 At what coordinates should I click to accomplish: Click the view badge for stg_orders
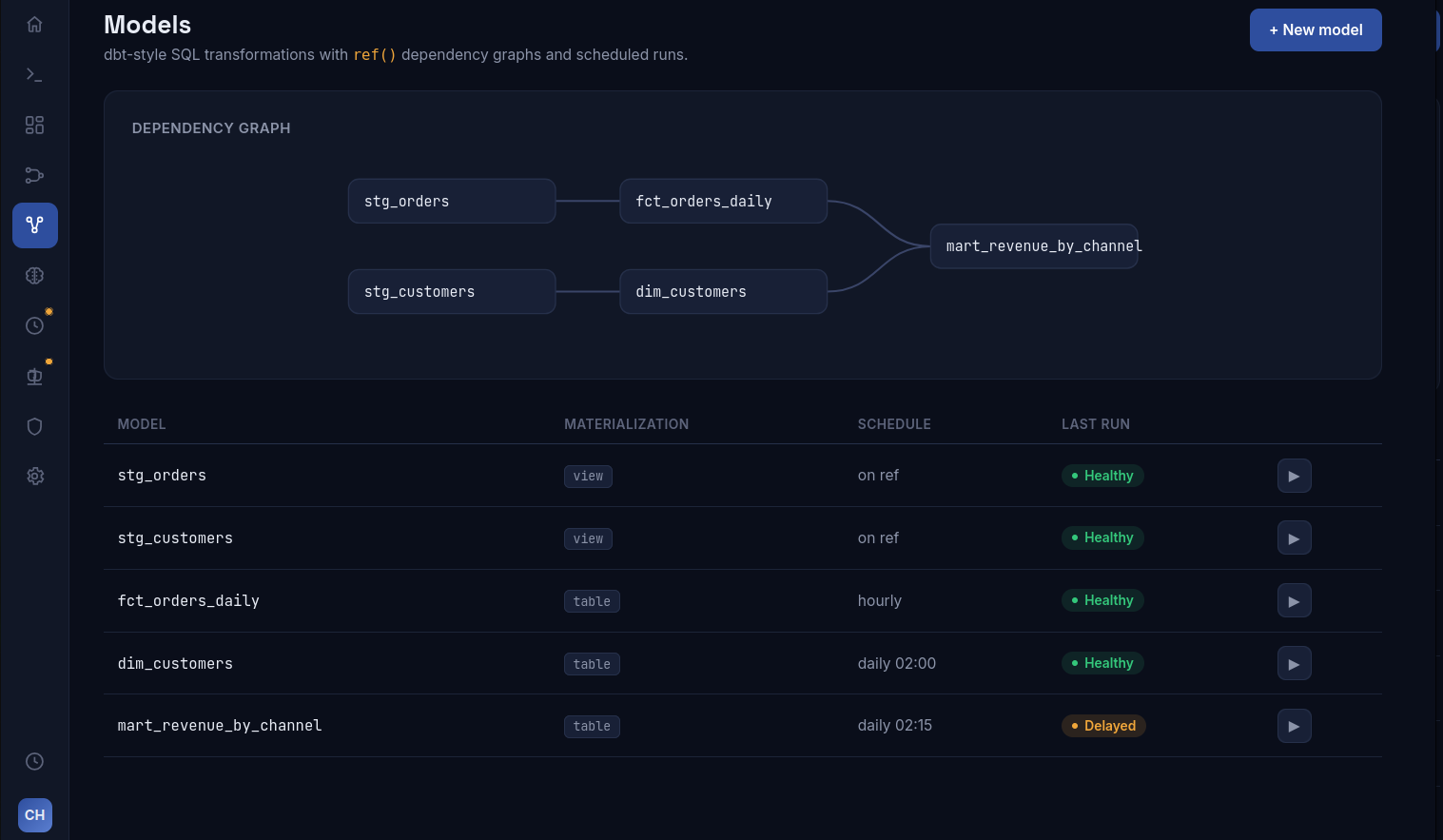click(x=588, y=476)
